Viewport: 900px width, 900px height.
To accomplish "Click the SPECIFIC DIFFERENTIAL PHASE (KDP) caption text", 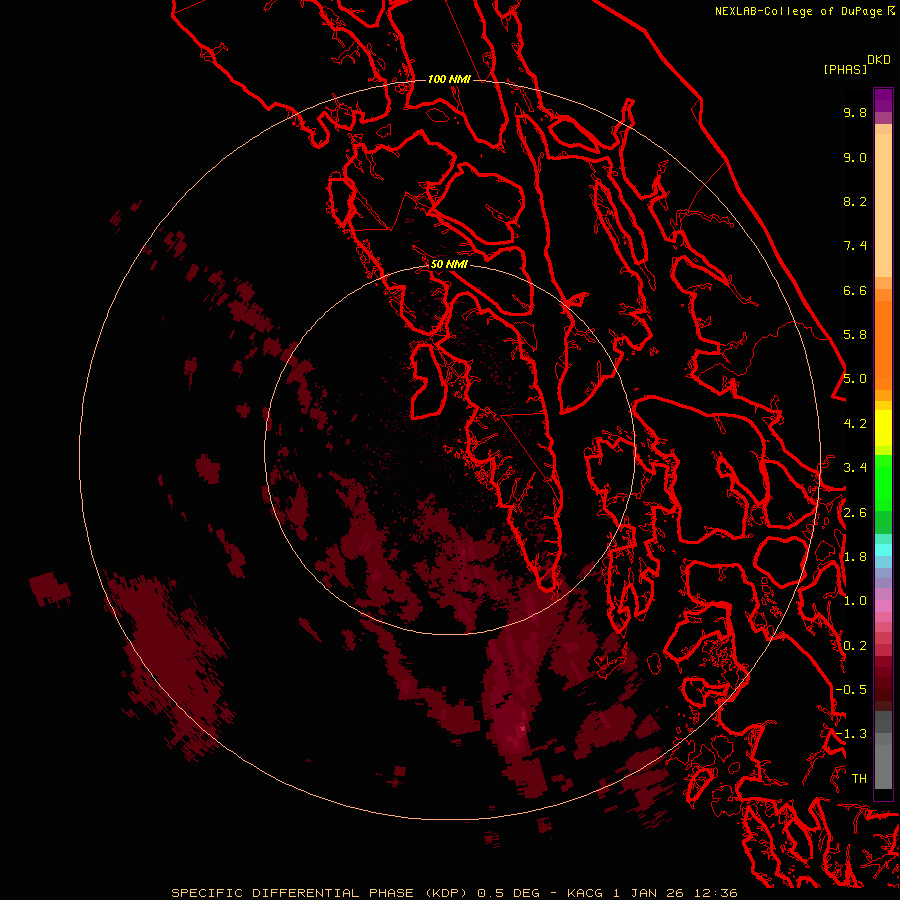I will [x=320, y=893].
